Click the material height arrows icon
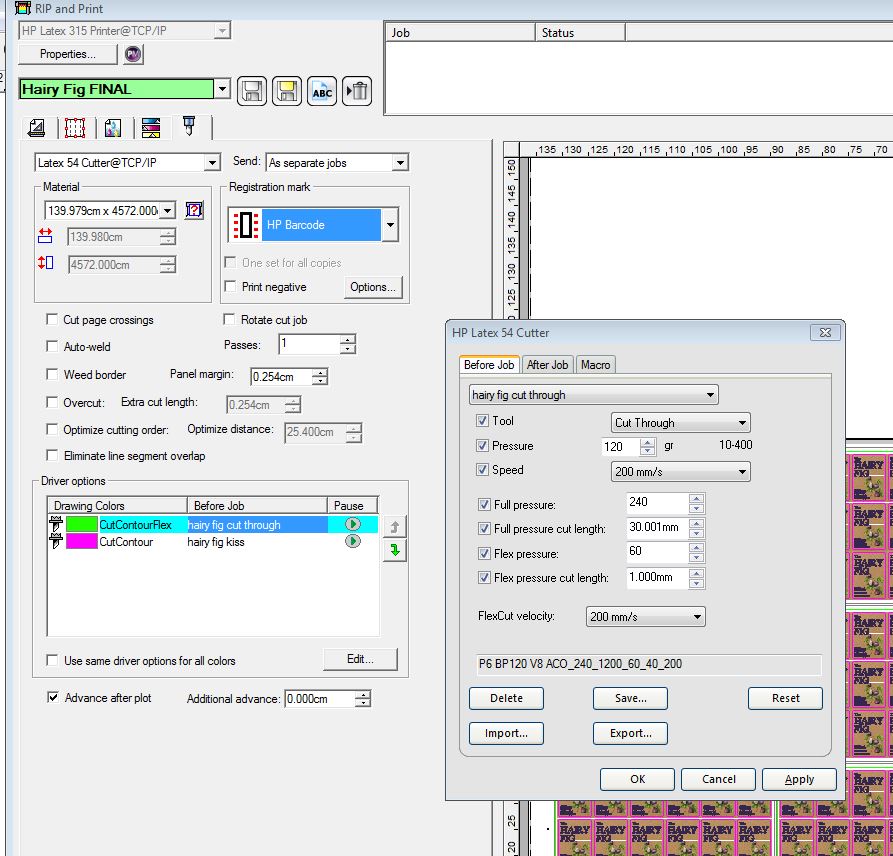The image size is (893, 856). click(46, 263)
